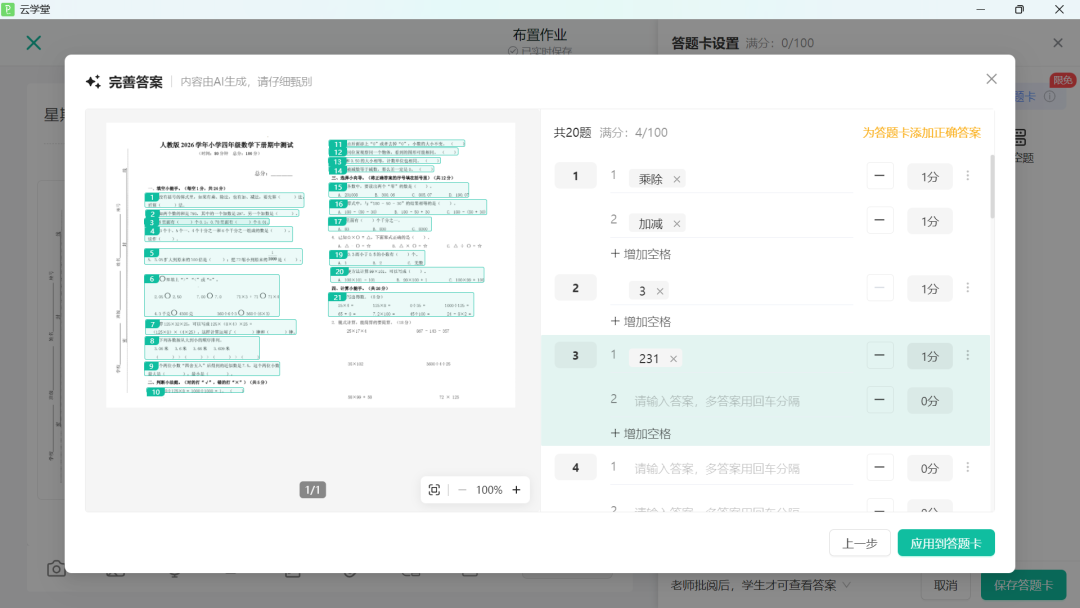Screen dimensions: 1080x608
Task: Delete blank 2 of question 1 with minus
Action: [880, 220]
